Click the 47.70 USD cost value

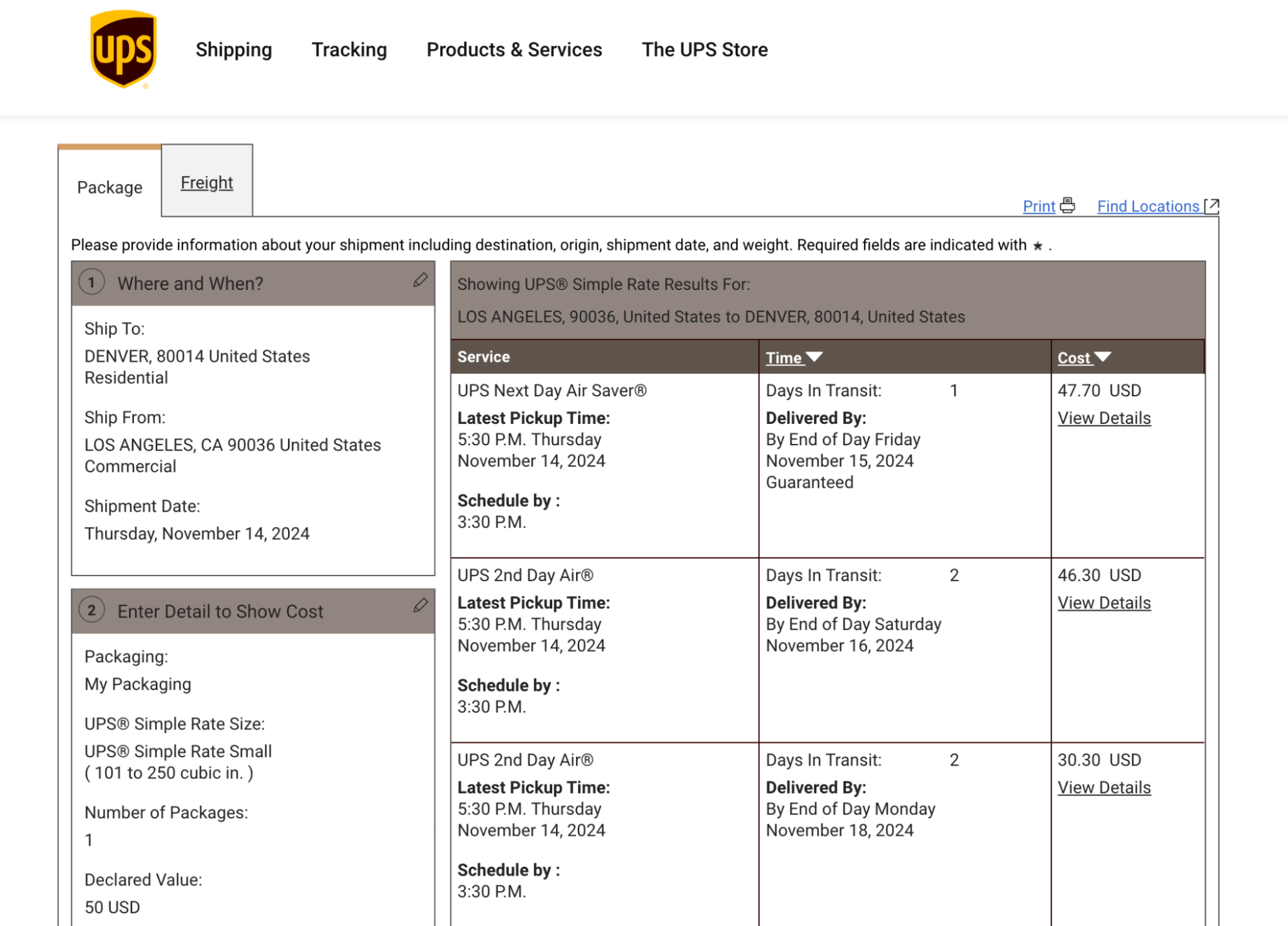point(1099,391)
